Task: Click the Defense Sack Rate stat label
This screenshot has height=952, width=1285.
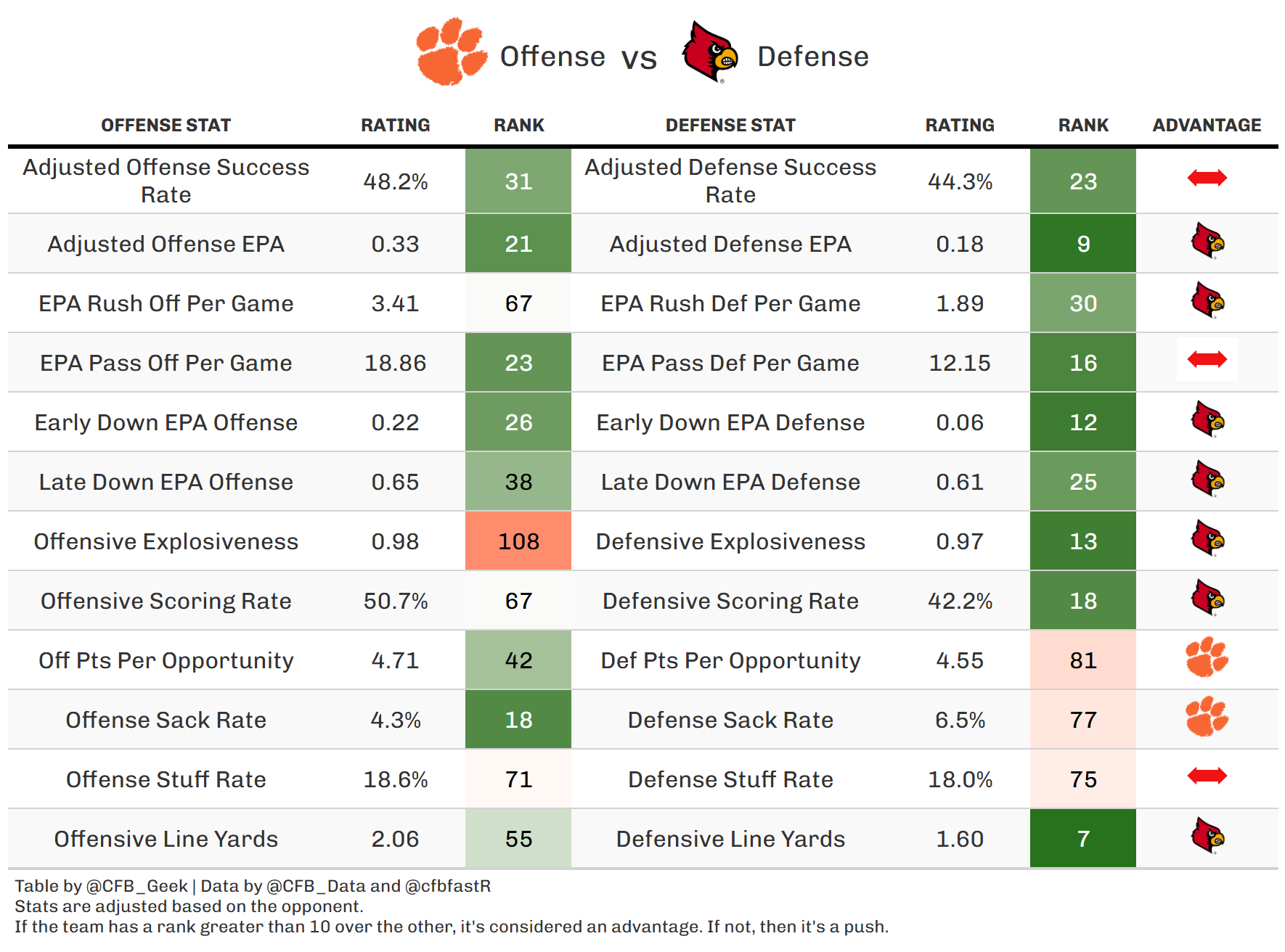Action: tap(730, 720)
